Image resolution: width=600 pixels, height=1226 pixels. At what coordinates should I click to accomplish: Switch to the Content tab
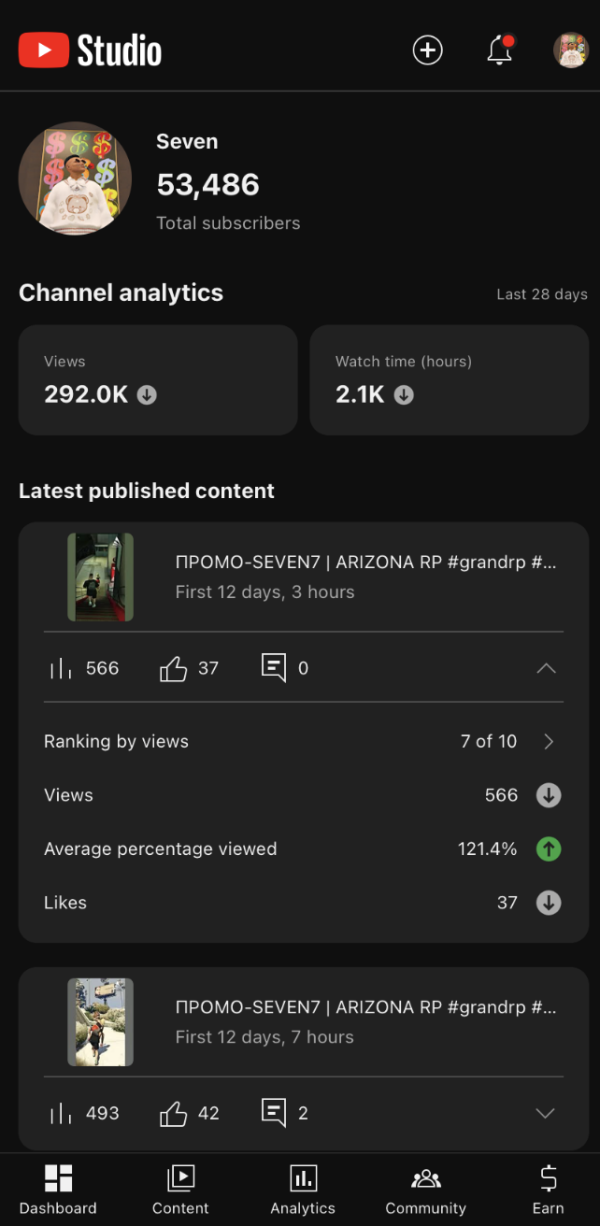pyautogui.click(x=181, y=1188)
